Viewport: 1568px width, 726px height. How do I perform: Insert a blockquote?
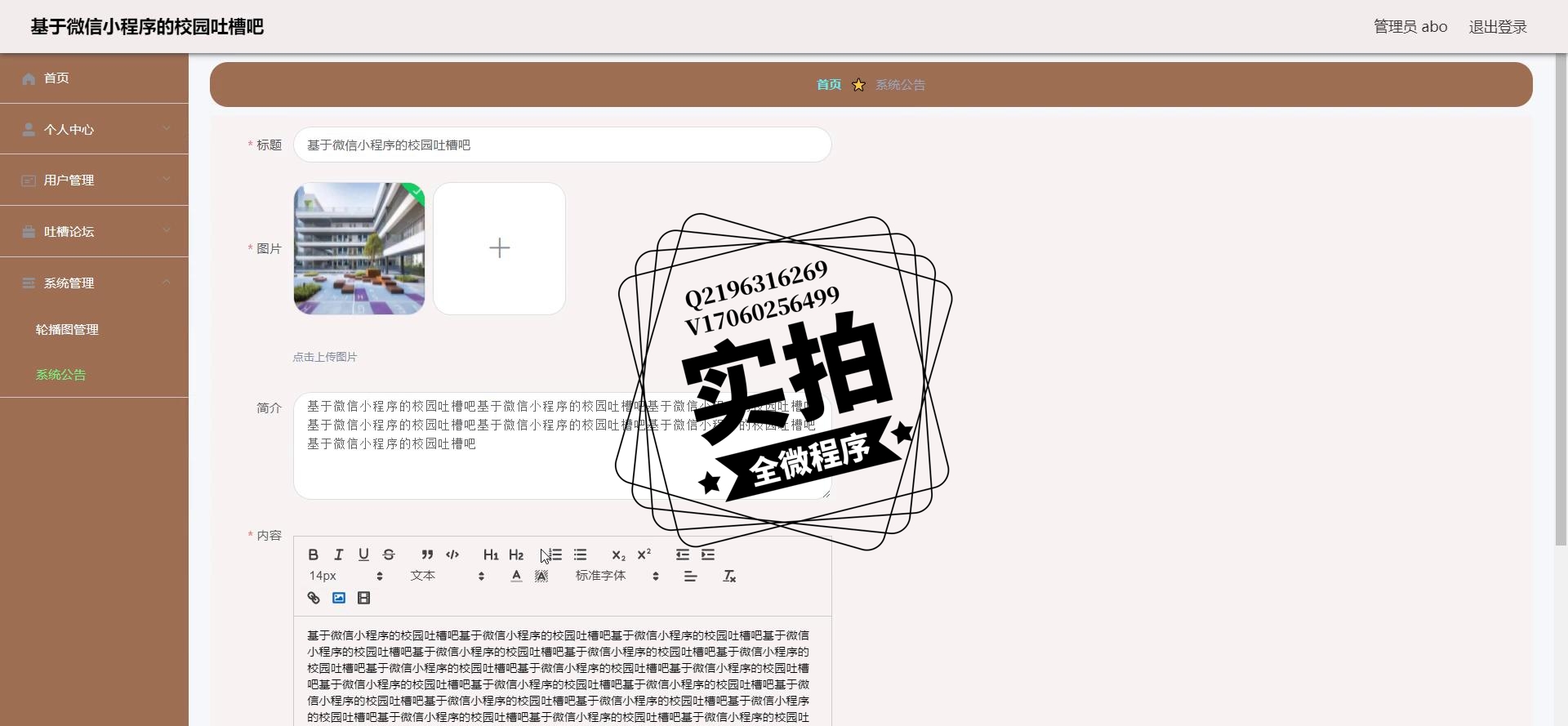(427, 555)
